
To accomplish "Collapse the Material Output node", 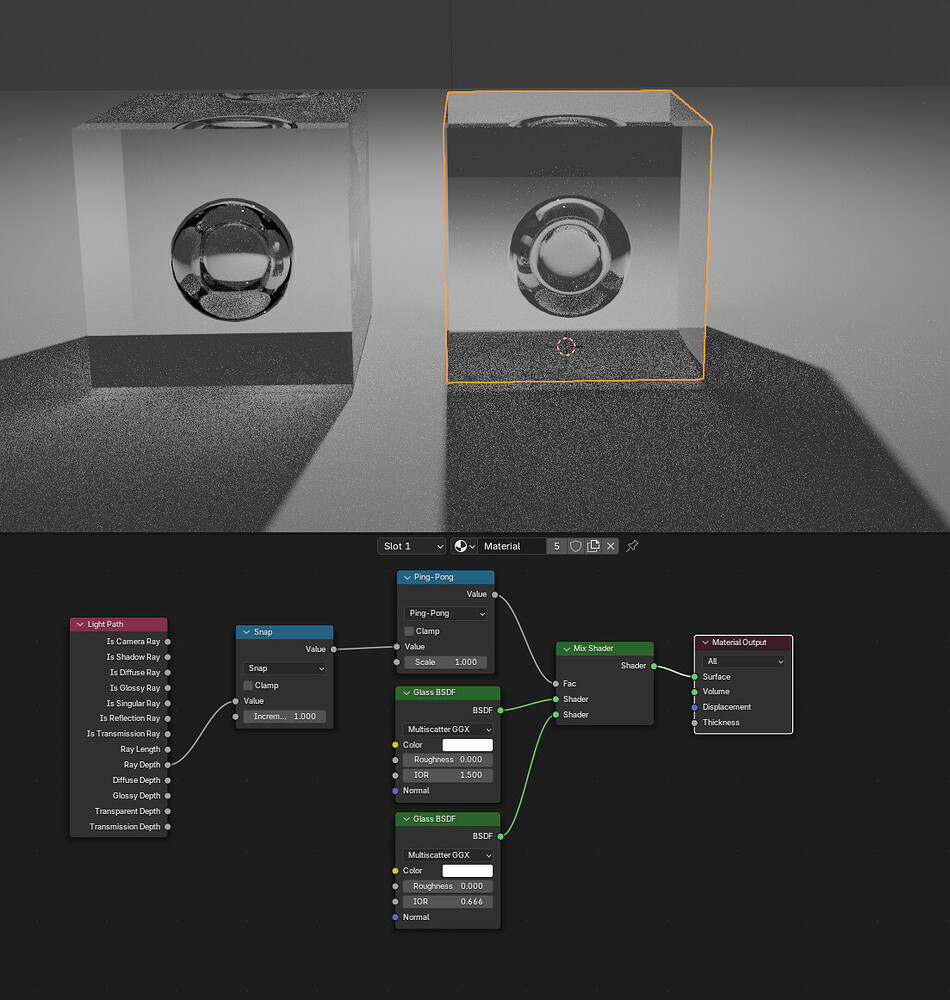I will [x=705, y=643].
